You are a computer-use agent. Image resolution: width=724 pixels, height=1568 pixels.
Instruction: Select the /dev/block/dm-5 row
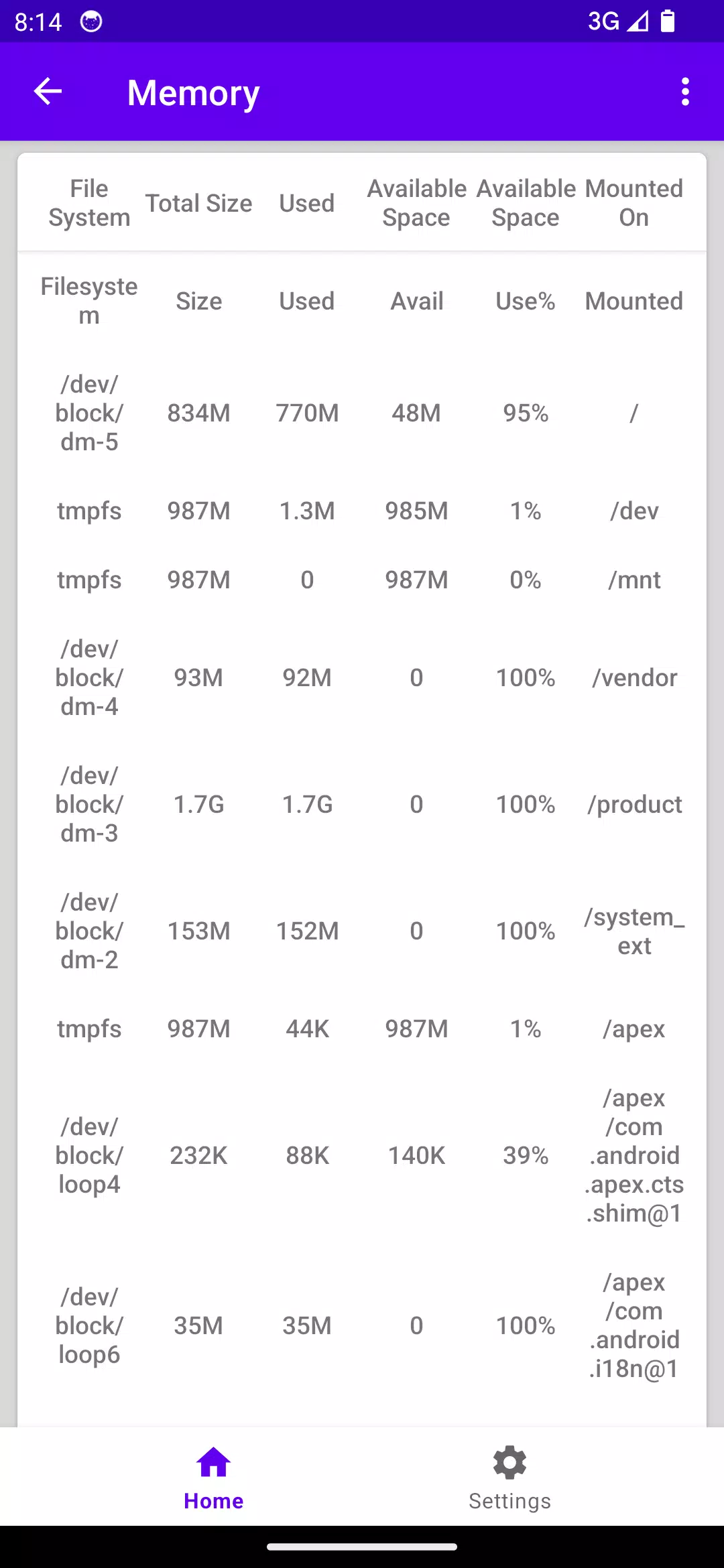pos(362,413)
